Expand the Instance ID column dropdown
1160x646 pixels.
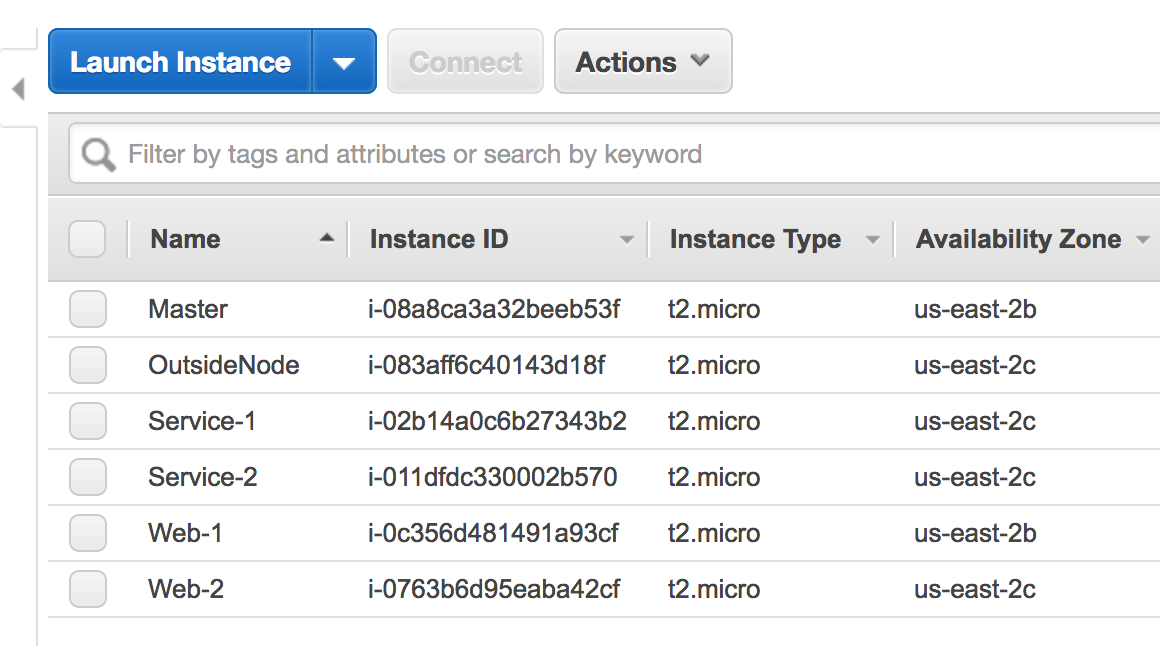627,240
